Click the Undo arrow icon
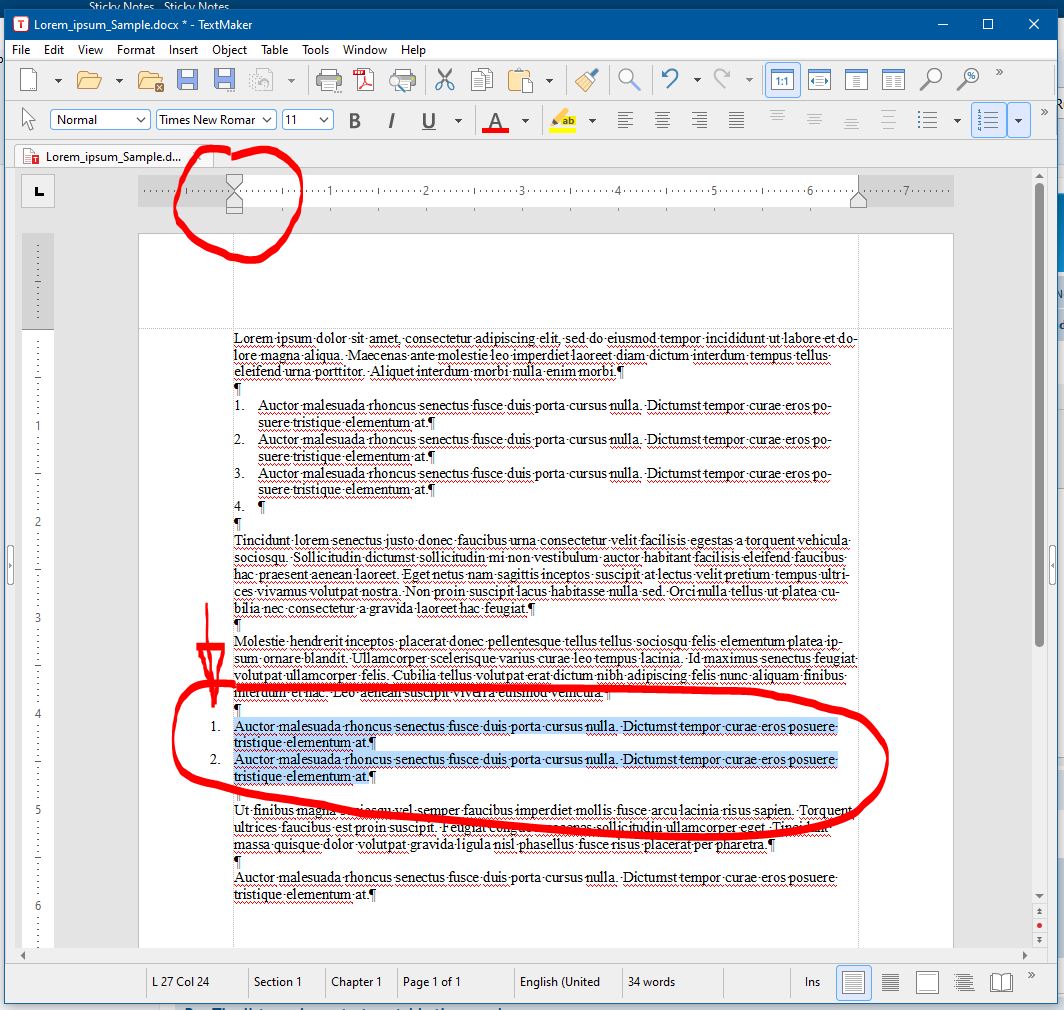The height and width of the screenshot is (1010, 1064). click(x=670, y=80)
